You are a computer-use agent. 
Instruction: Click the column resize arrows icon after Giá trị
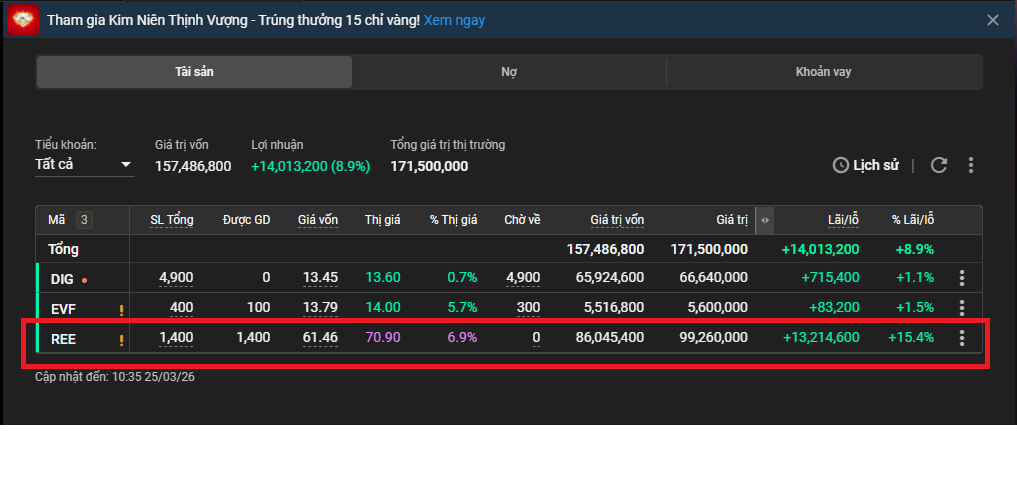tap(765, 220)
